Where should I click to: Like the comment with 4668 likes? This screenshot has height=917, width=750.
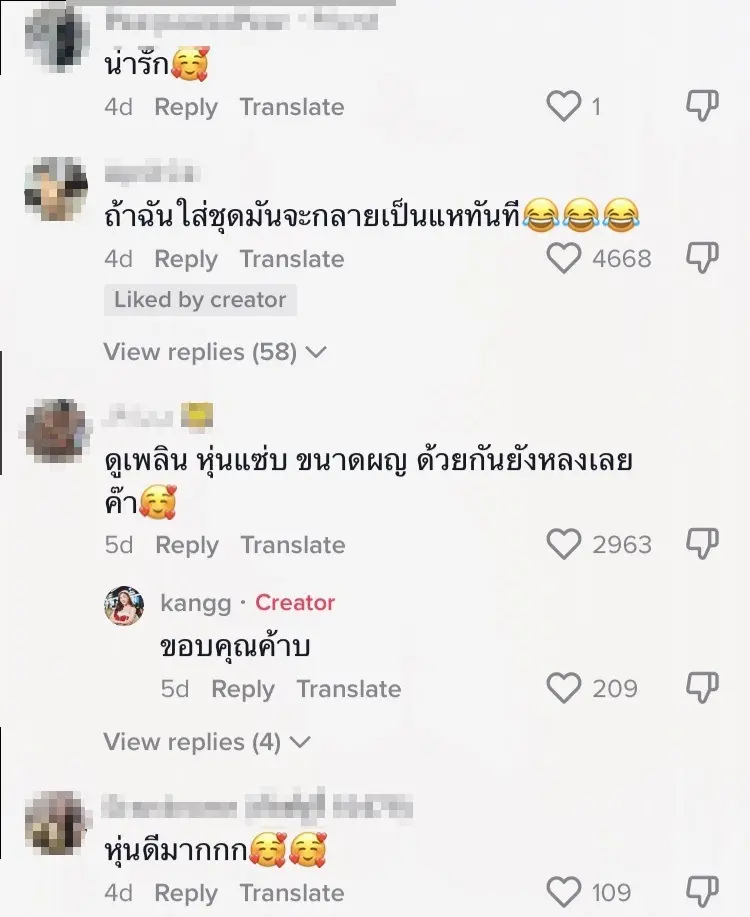click(565, 259)
